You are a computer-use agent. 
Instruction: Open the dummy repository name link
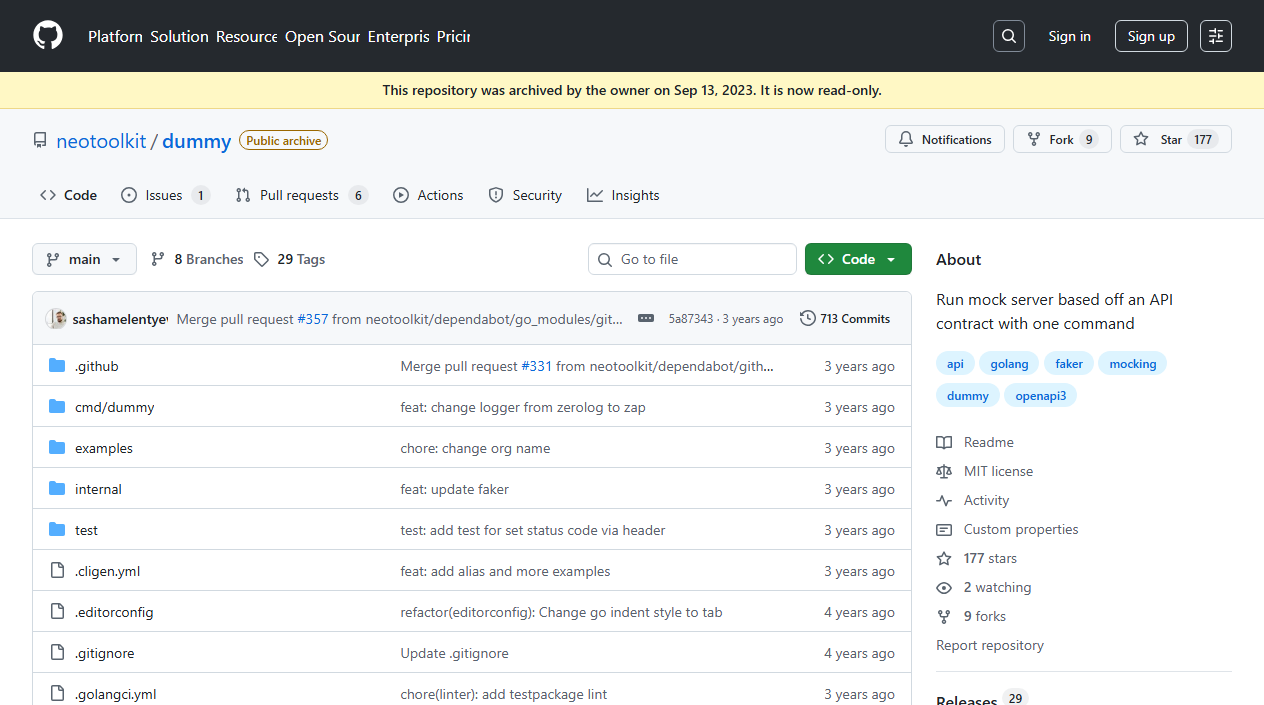(197, 141)
